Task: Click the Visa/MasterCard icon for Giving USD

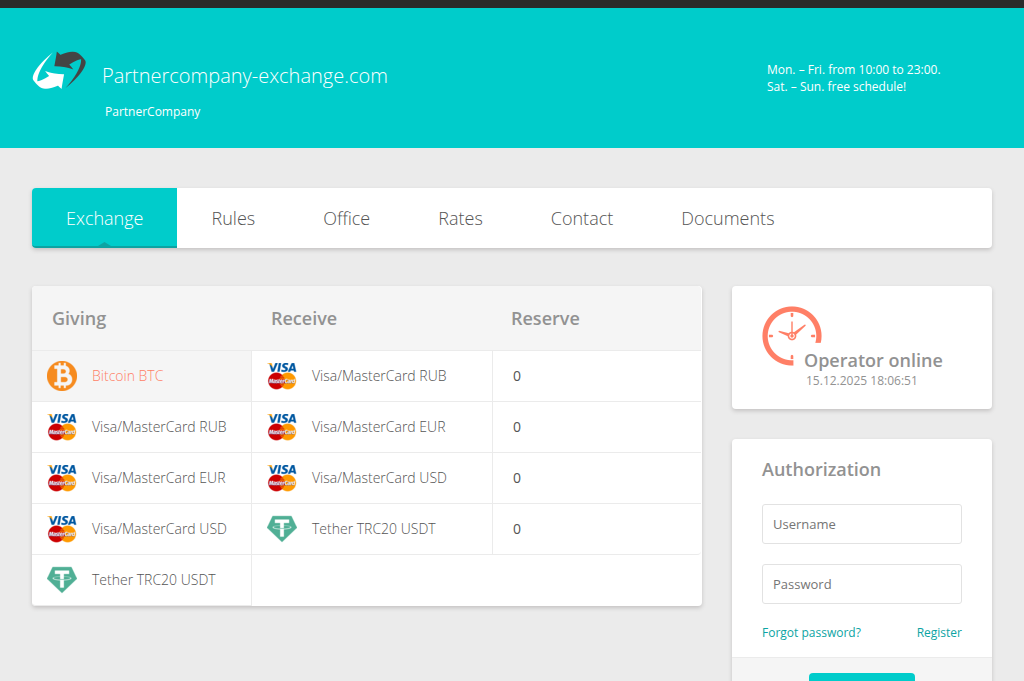Action: pos(61,528)
